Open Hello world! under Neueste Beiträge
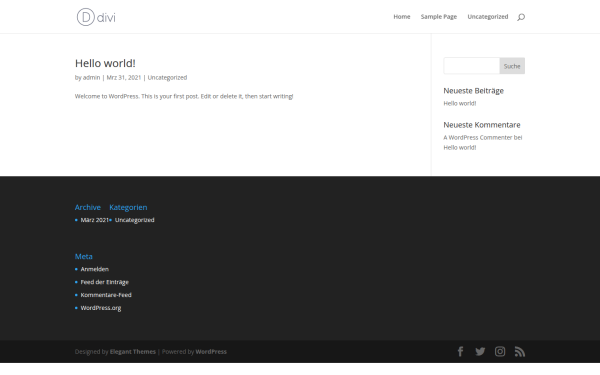This screenshot has height=375, width=600. (x=460, y=103)
